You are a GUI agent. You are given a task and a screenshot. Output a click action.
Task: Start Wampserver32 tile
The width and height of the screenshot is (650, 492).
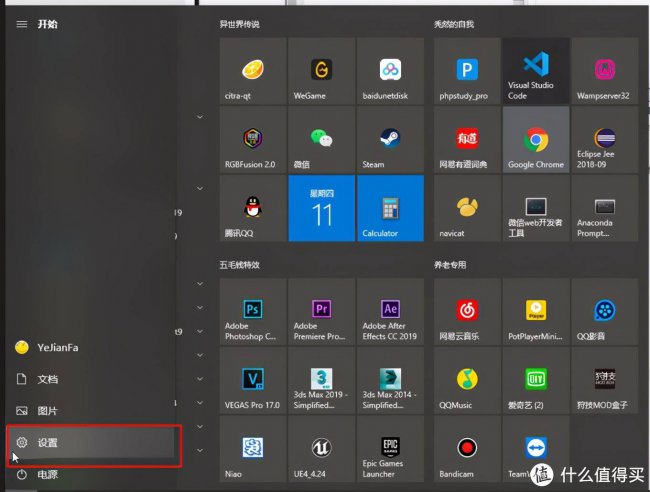[x=605, y=71]
